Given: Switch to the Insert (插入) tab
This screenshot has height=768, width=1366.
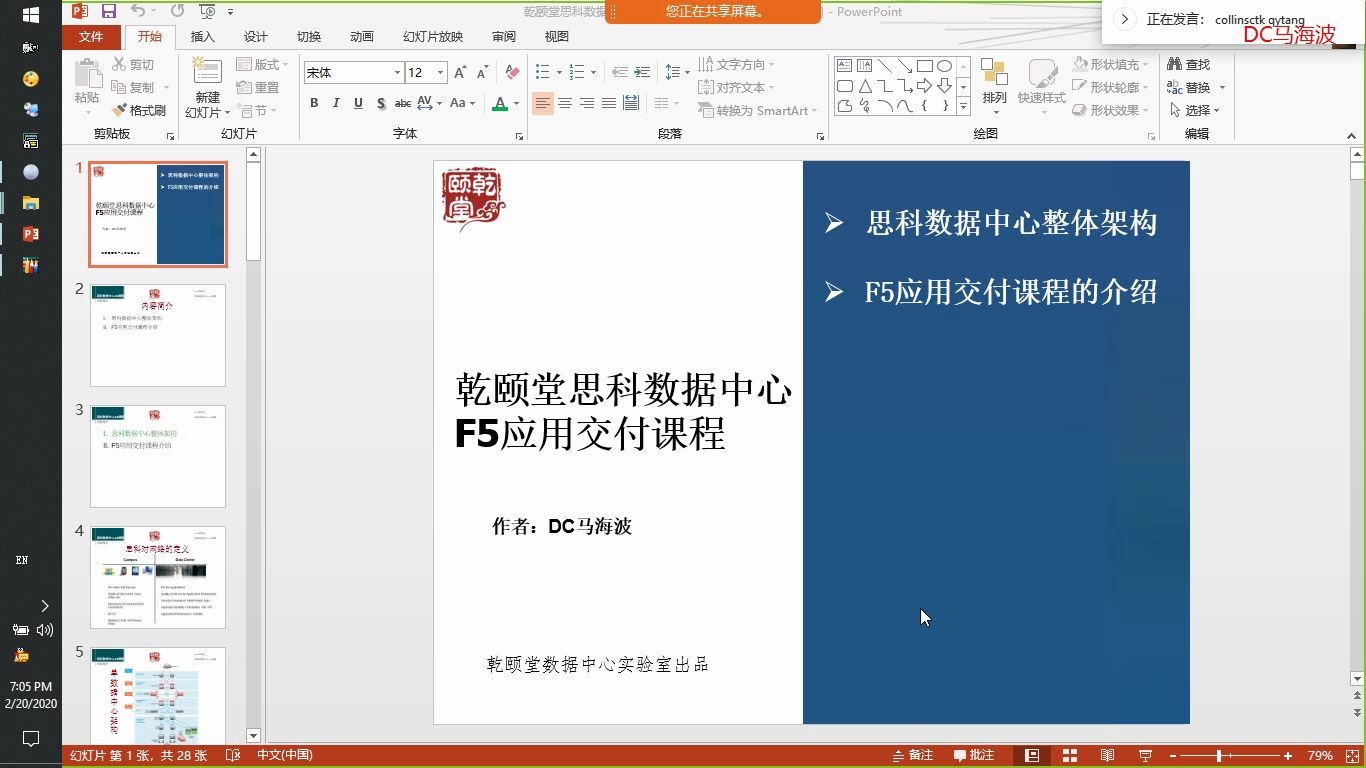Looking at the screenshot, I should (203, 37).
